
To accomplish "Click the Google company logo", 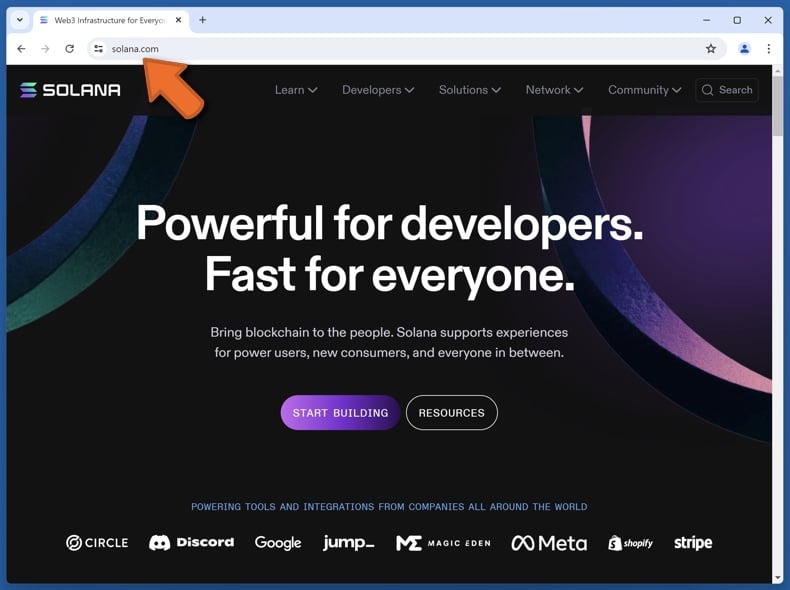I will tap(278, 543).
